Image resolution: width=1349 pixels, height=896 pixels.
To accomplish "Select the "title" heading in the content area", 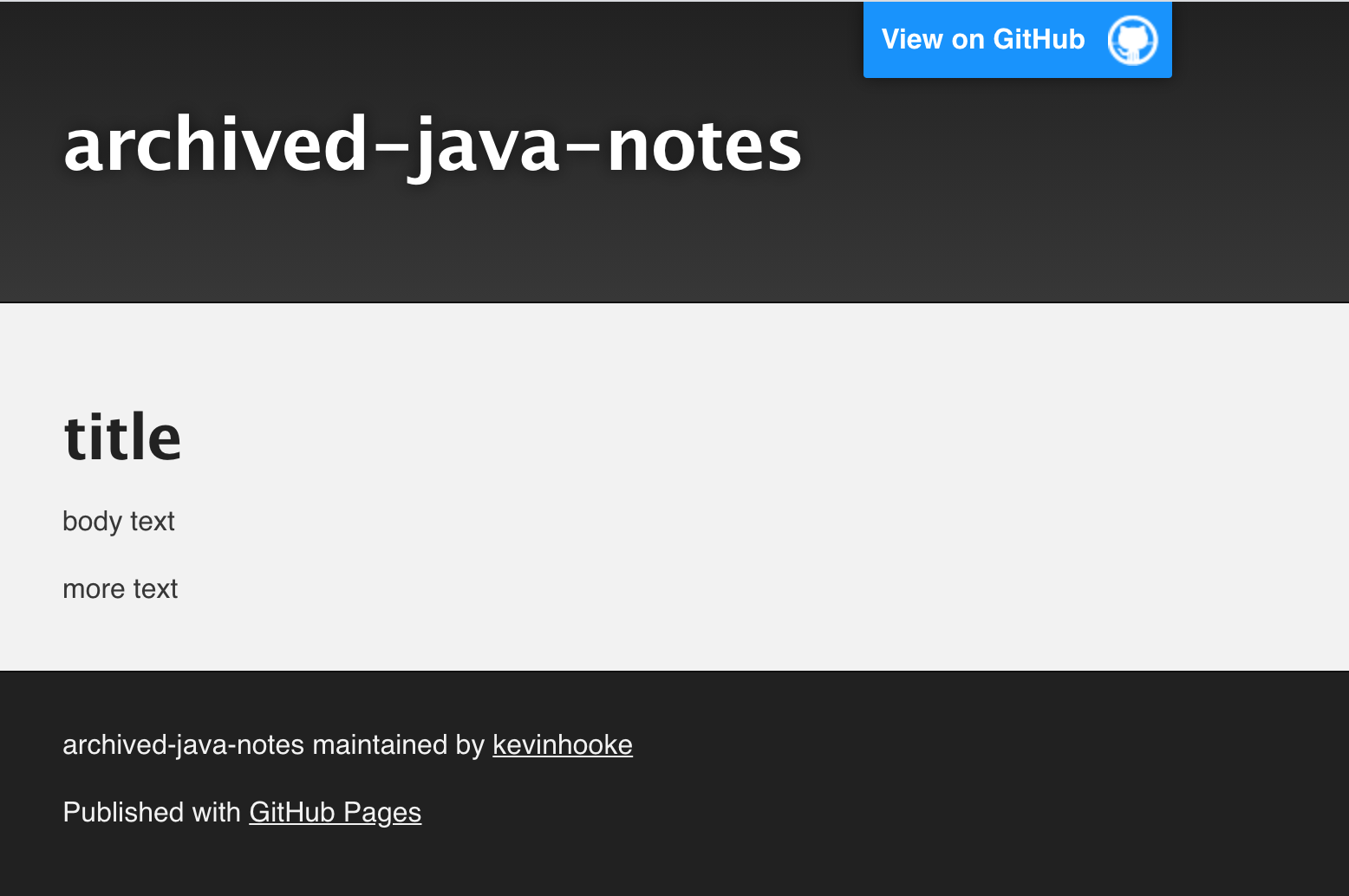I will [x=122, y=437].
